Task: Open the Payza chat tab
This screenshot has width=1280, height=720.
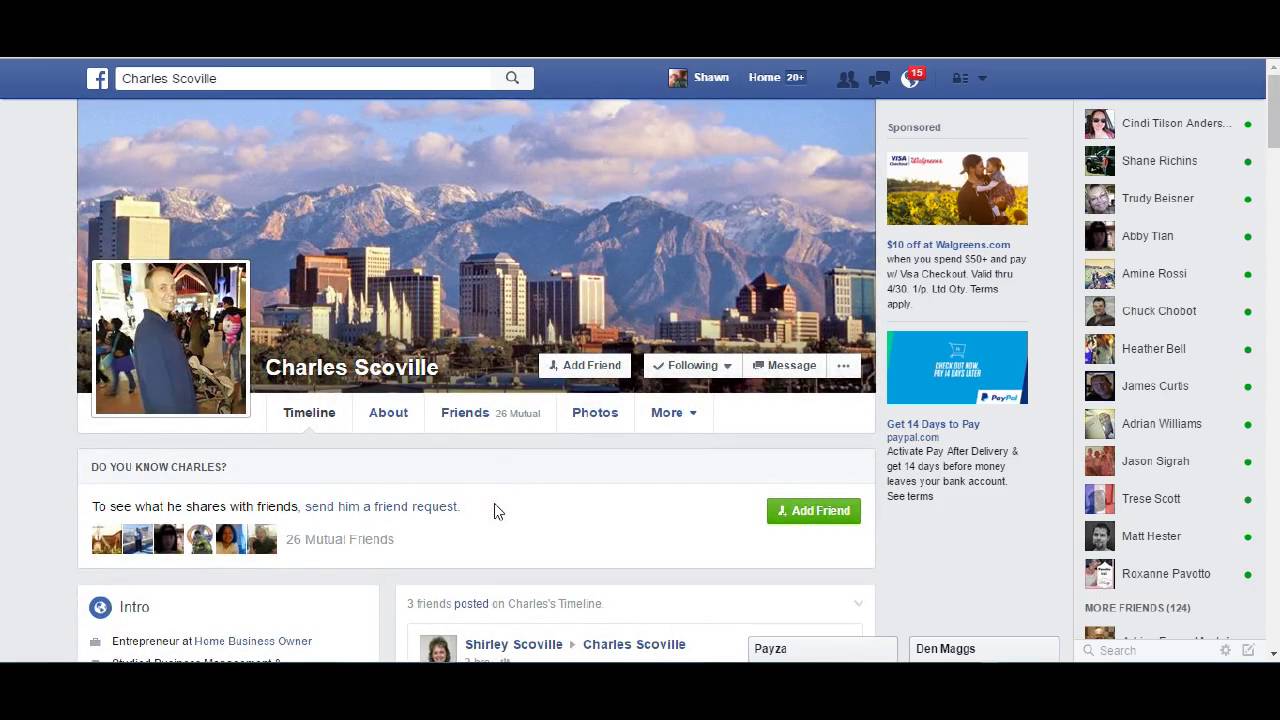Action: [822, 649]
